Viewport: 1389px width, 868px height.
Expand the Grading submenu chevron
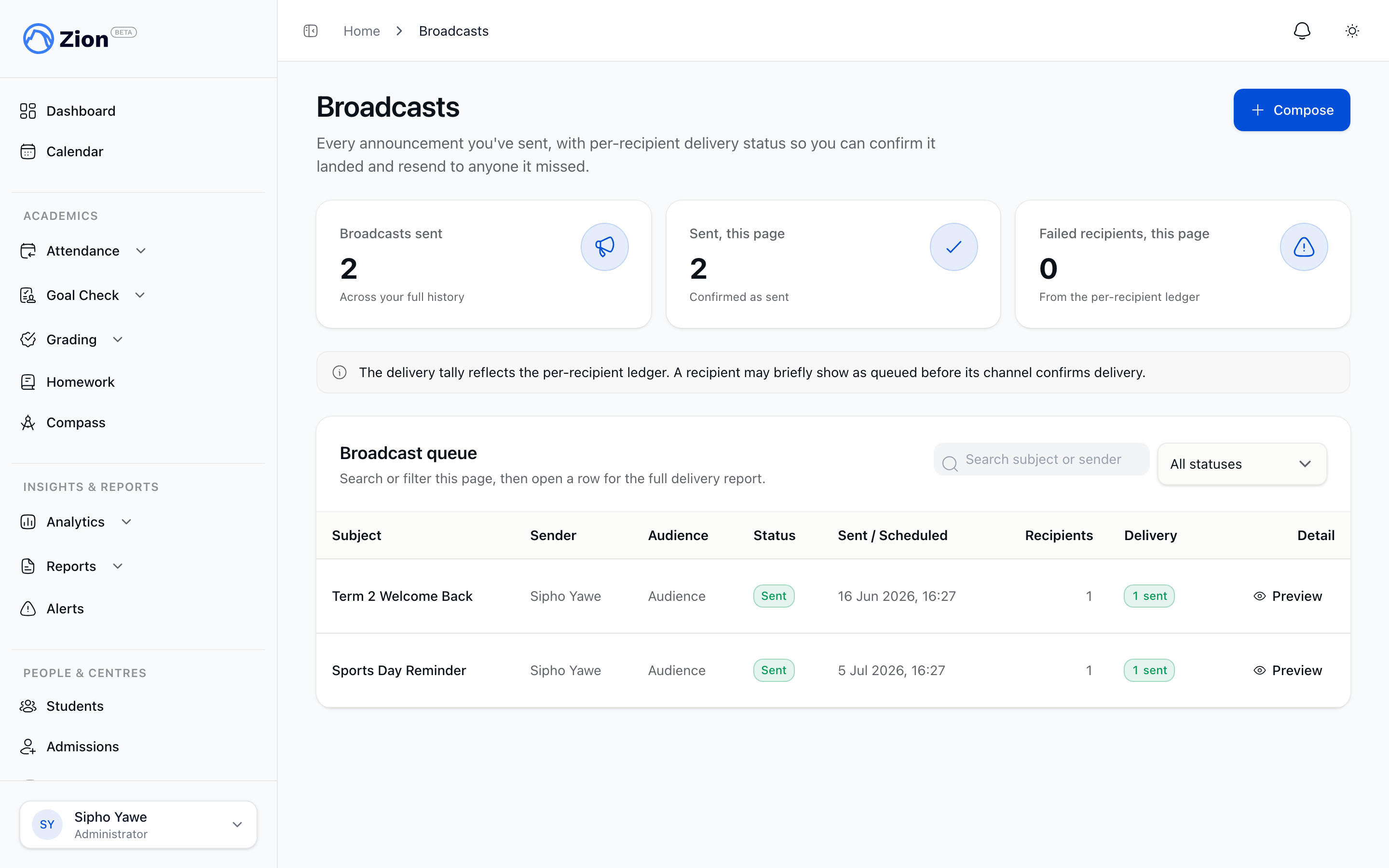coord(118,339)
